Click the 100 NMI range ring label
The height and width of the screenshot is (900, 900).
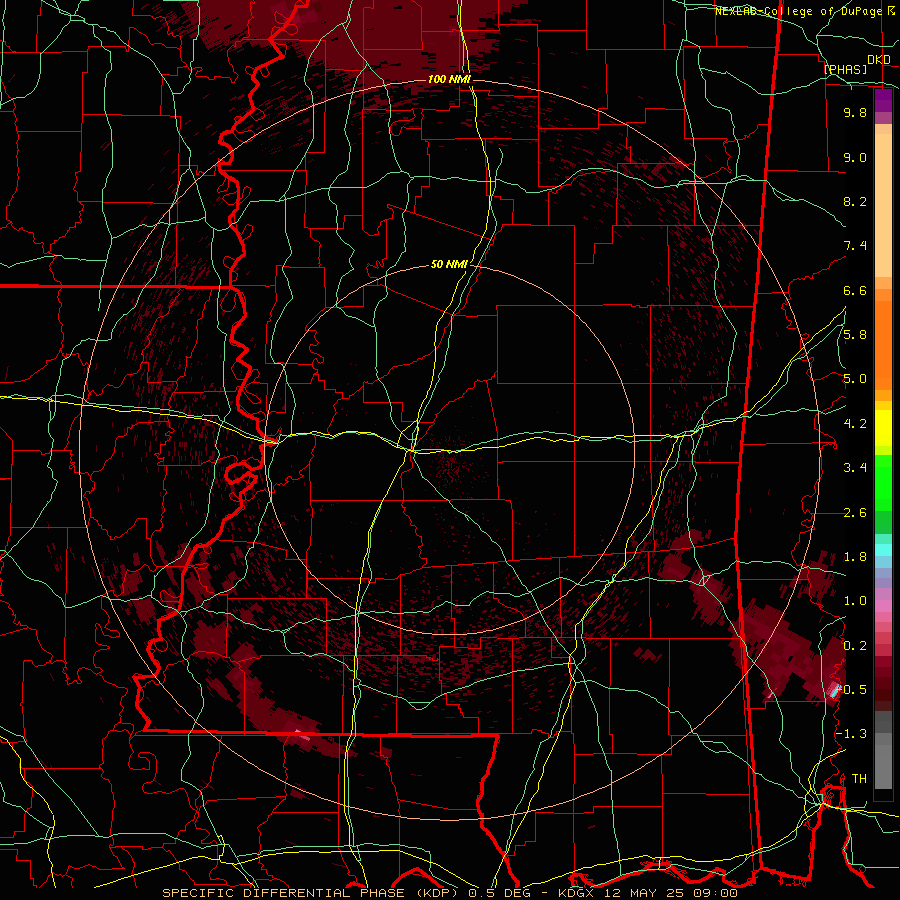[449, 79]
